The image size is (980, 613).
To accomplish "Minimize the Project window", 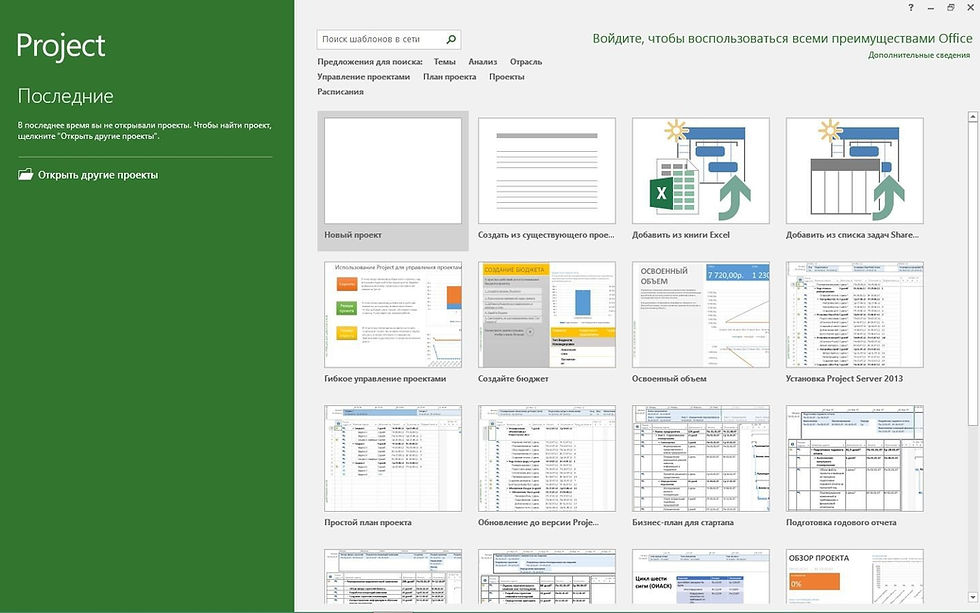I will (931, 7).
